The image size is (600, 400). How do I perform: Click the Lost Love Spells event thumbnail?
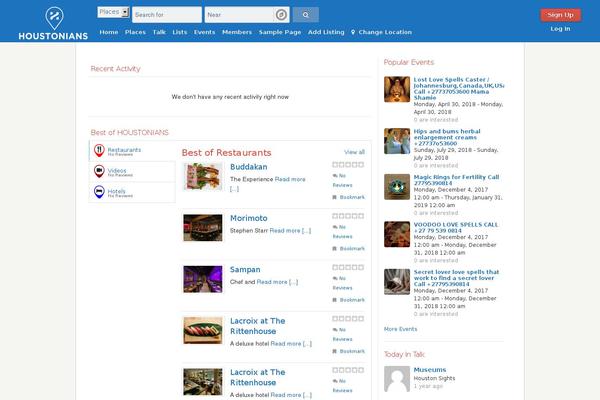397,89
